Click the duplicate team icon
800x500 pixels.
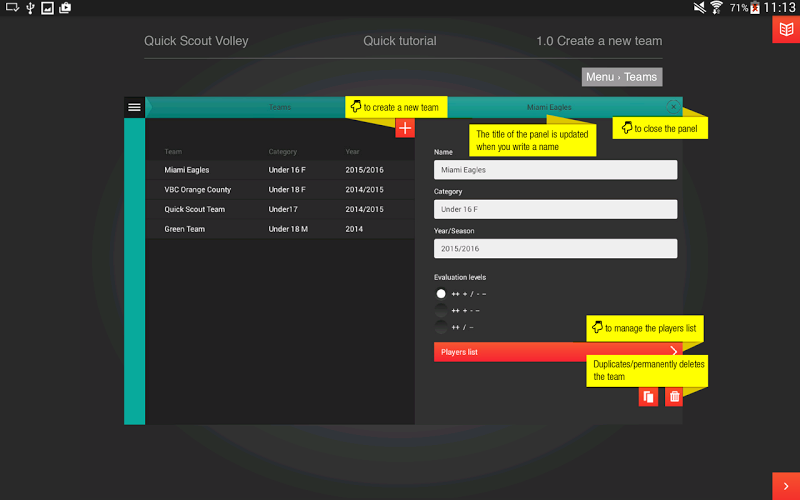(648, 396)
